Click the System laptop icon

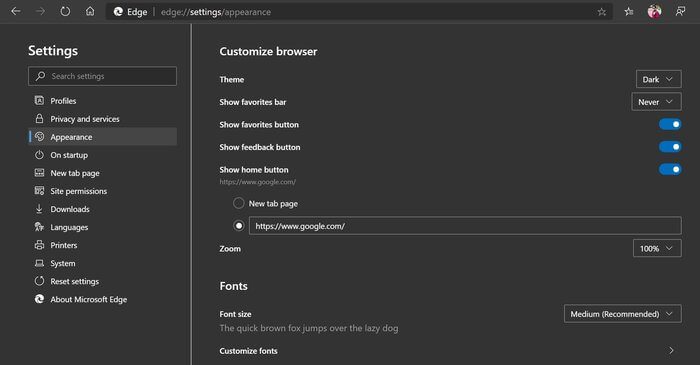pyautogui.click(x=39, y=263)
